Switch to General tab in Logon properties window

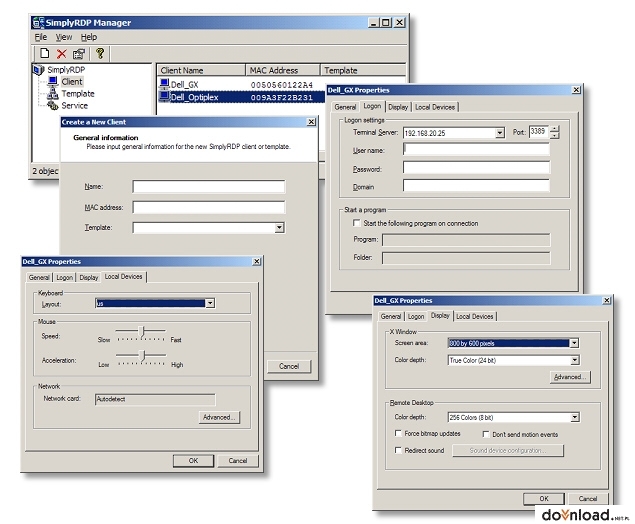point(345,107)
